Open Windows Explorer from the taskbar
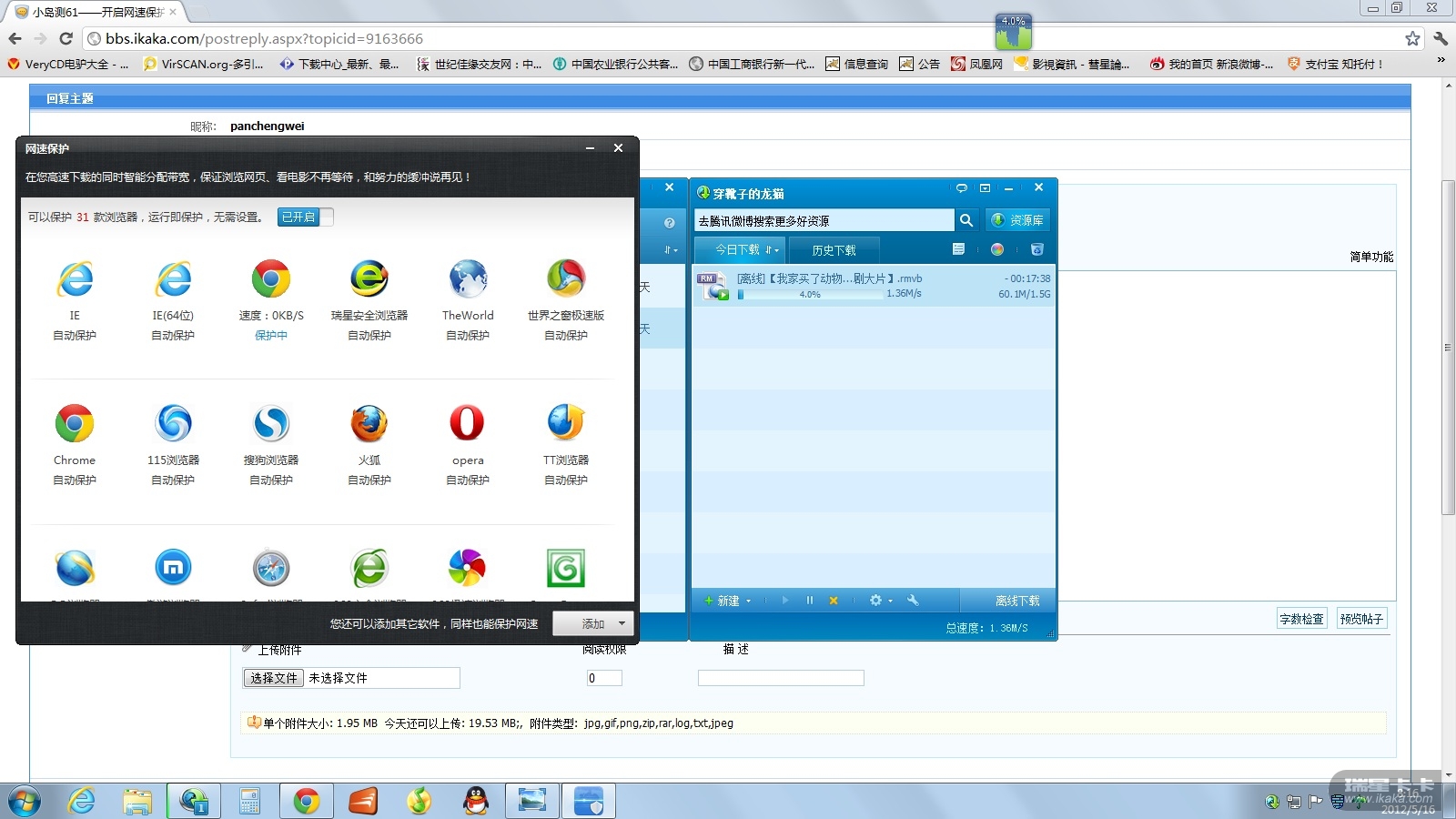Screen dimensions: 1456x819 (x=137, y=801)
